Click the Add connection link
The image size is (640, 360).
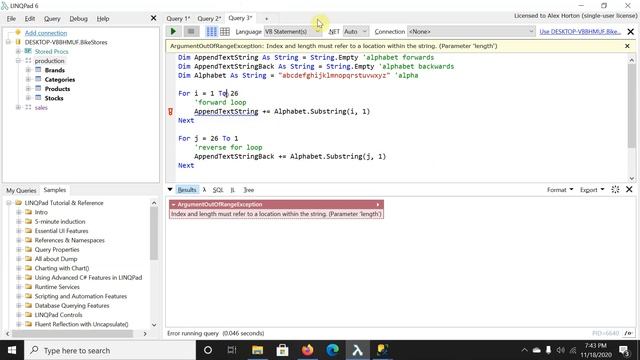click(x=46, y=33)
